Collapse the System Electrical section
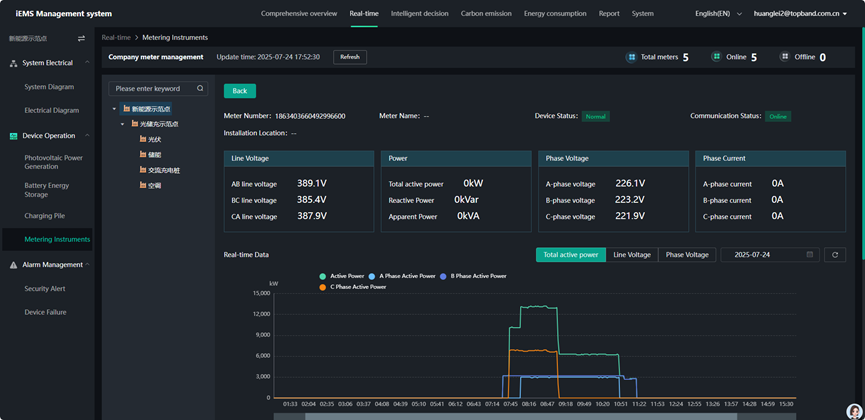Image resolution: width=865 pixels, height=420 pixels. (87, 62)
